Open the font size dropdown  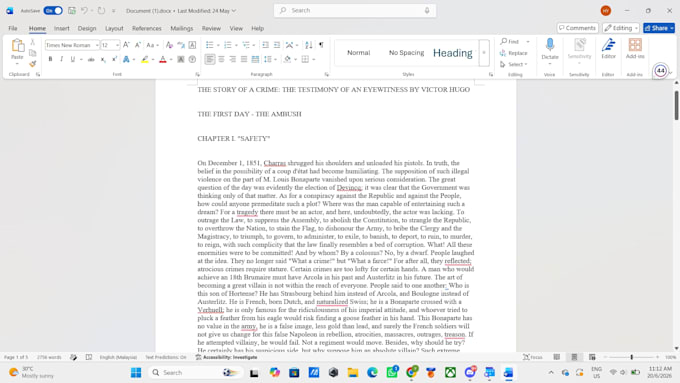pyautogui.click(x=117, y=45)
